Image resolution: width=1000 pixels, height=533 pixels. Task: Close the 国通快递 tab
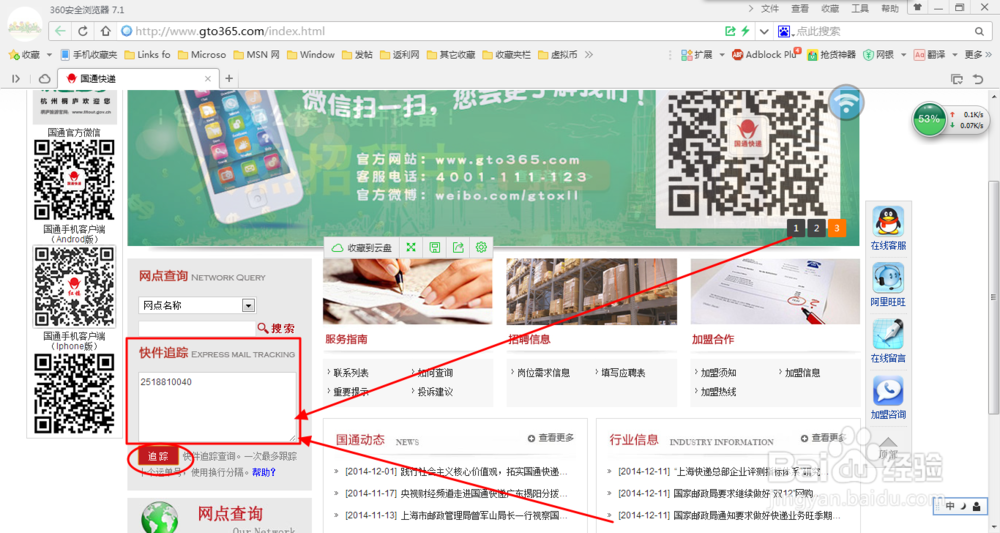[207, 78]
